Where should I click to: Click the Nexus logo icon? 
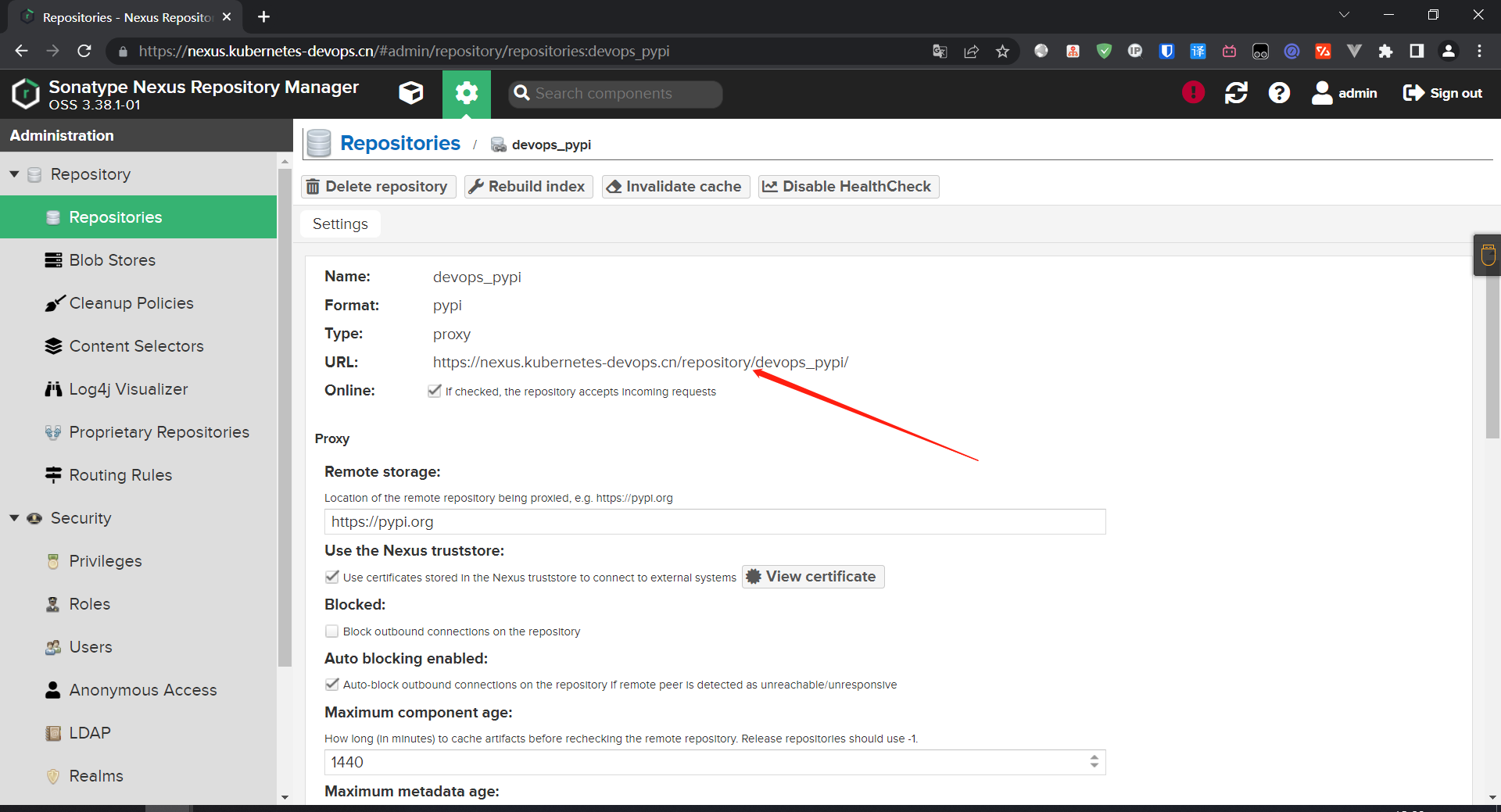coord(26,94)
